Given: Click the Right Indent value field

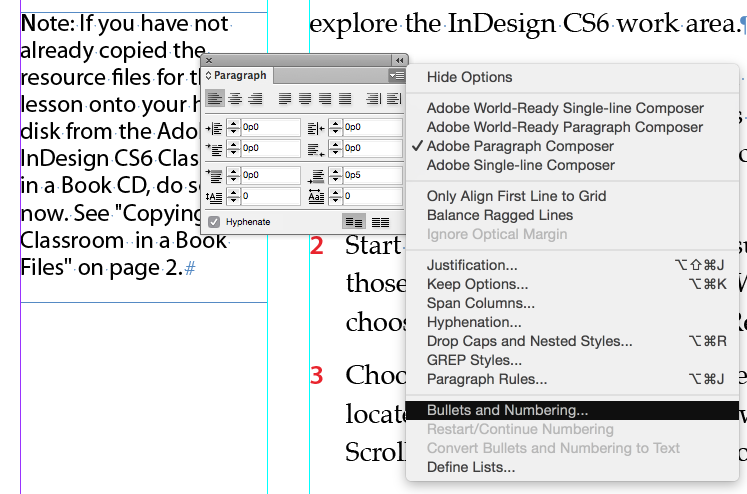Looking at the screenshot, I should tap(372, 128).
